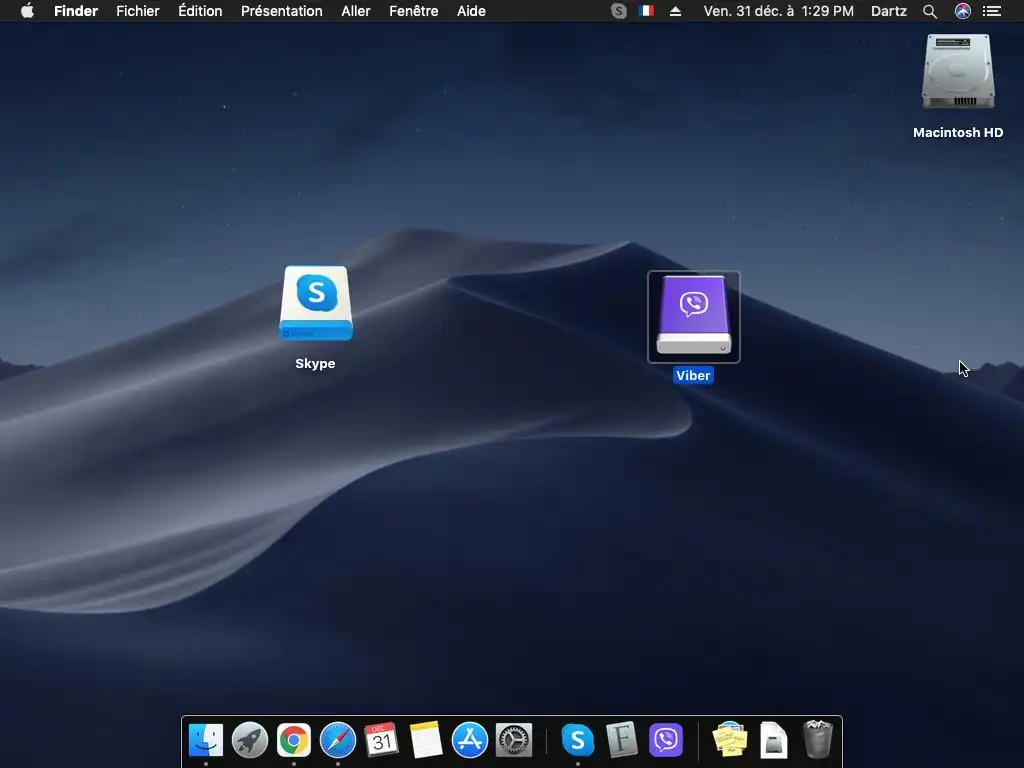Open Notification Center list icon
This screenshot has height=768, width=1024.
coord(992,11)
